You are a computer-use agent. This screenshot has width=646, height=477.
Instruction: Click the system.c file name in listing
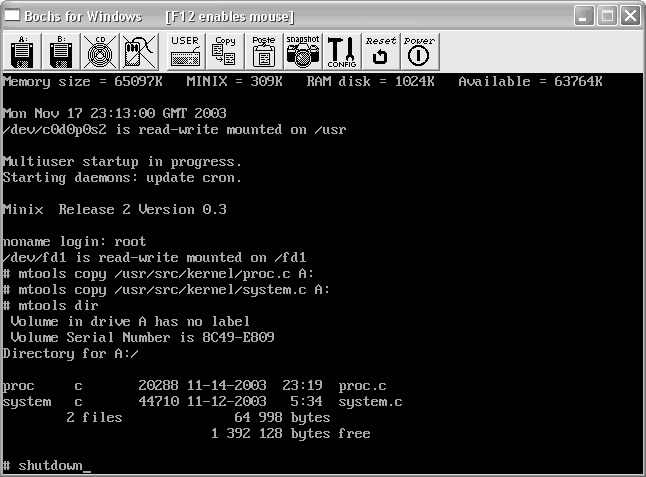(x=370, y=402)
